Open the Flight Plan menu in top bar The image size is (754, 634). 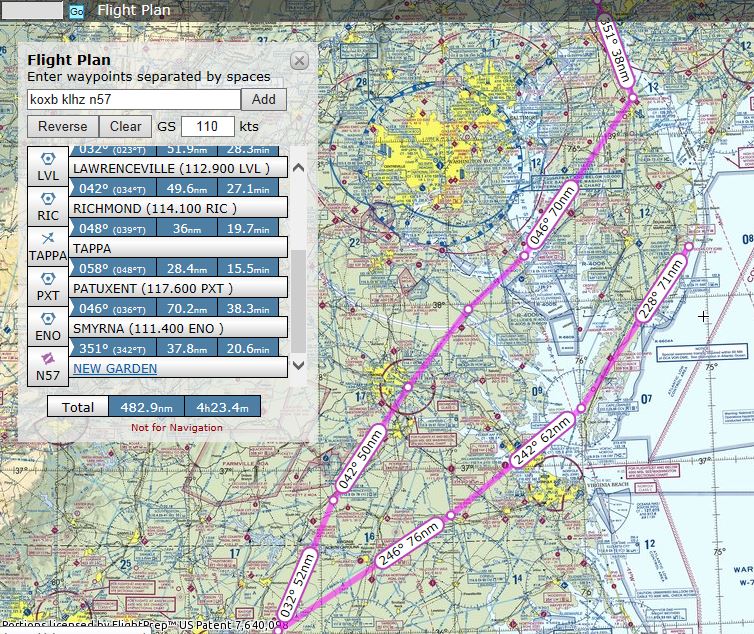(x=134, y=10)
